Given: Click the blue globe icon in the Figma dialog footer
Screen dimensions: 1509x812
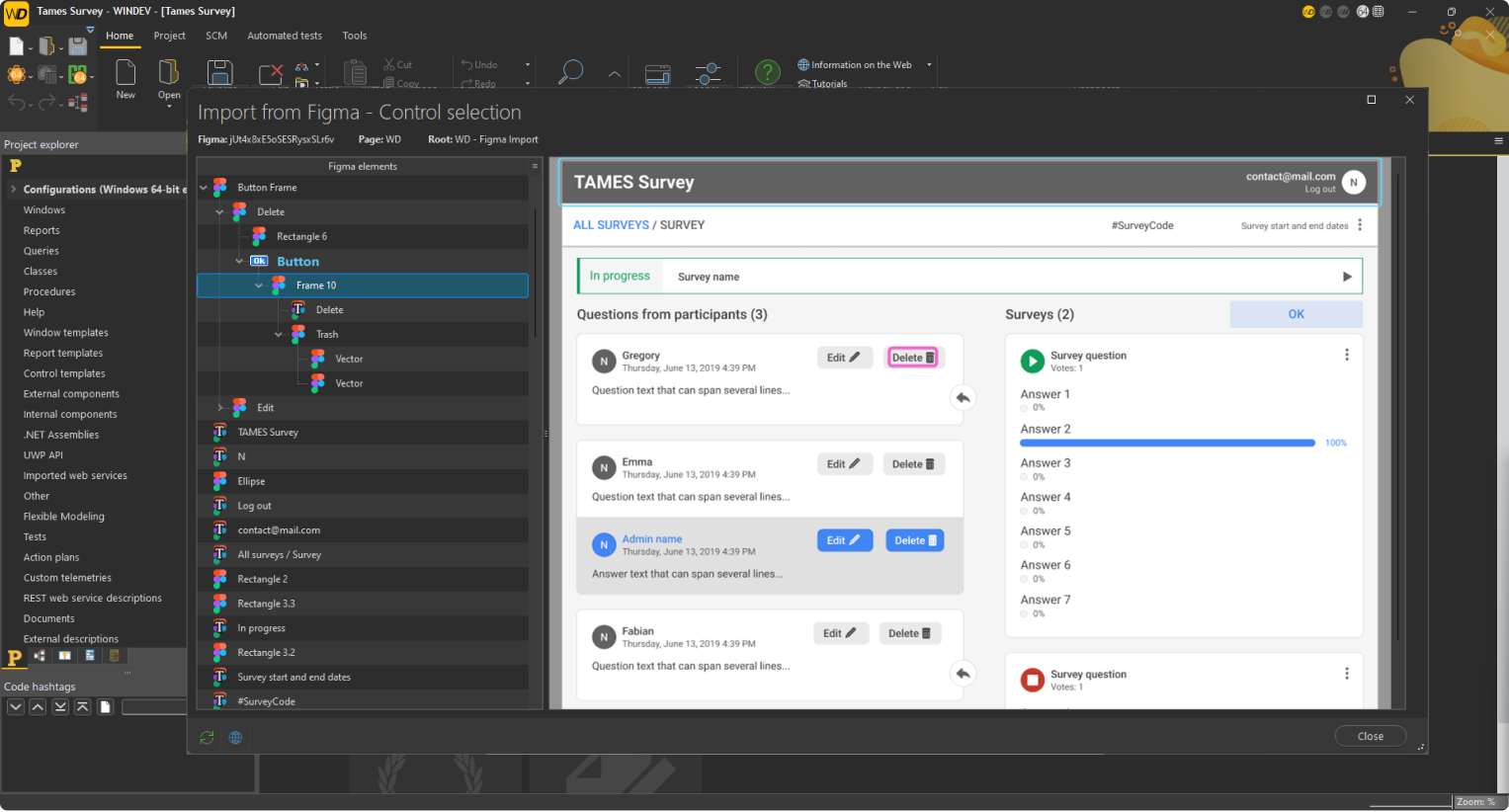Looking at the screenshot, I should click(235, 737).
